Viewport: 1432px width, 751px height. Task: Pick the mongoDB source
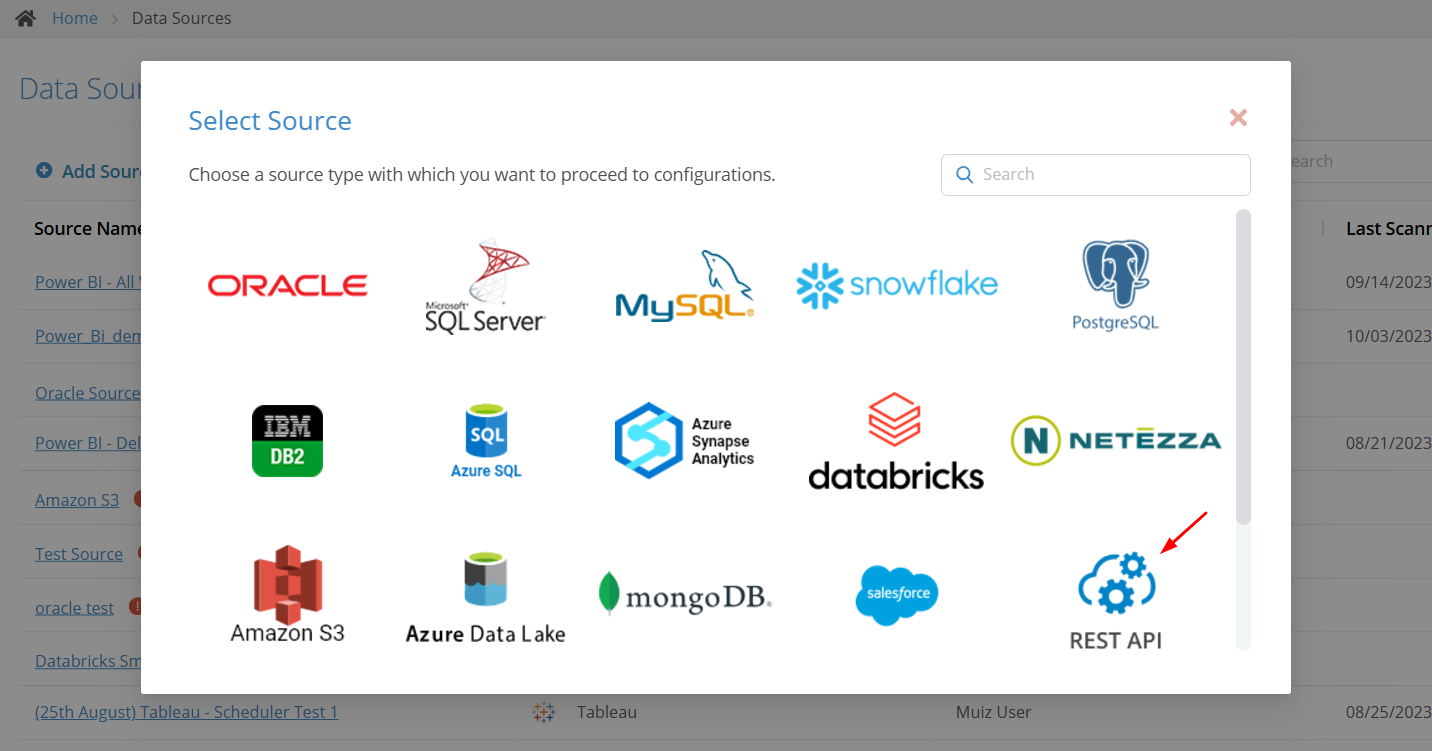click(x=685, y=594)
